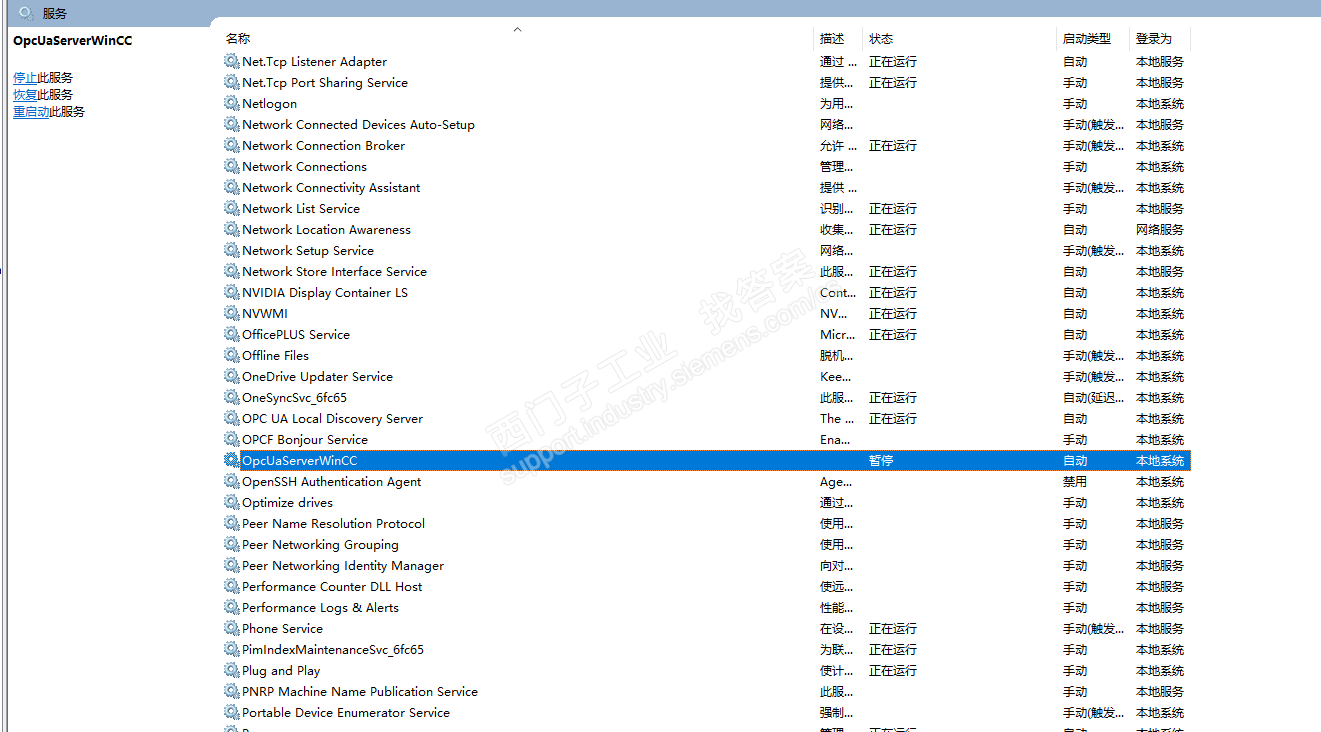Click the "Cont..." description of NVIDIA Display Container LS

pyautogui.click(x=838, y=293)
